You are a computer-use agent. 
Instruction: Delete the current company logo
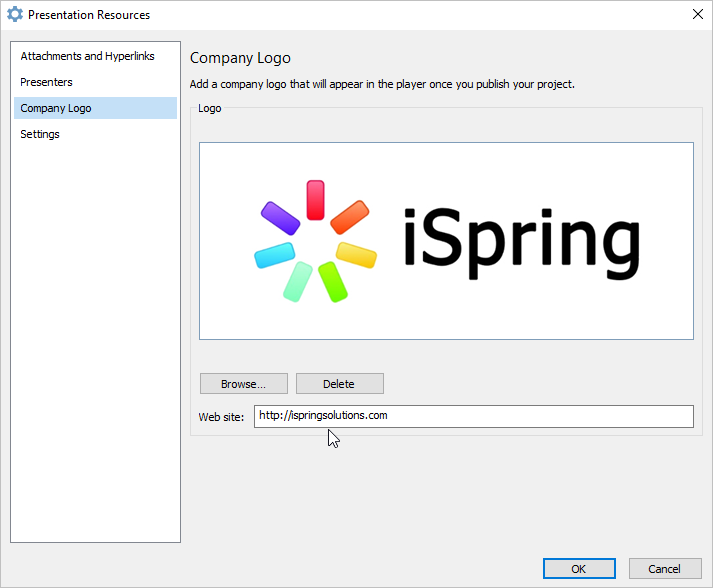[x=340, y=384]
